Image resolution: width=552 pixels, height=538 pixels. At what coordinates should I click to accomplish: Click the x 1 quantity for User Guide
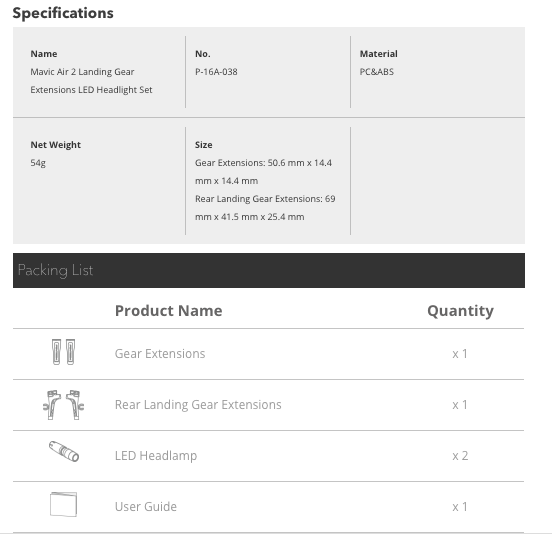tap(460, 507)
